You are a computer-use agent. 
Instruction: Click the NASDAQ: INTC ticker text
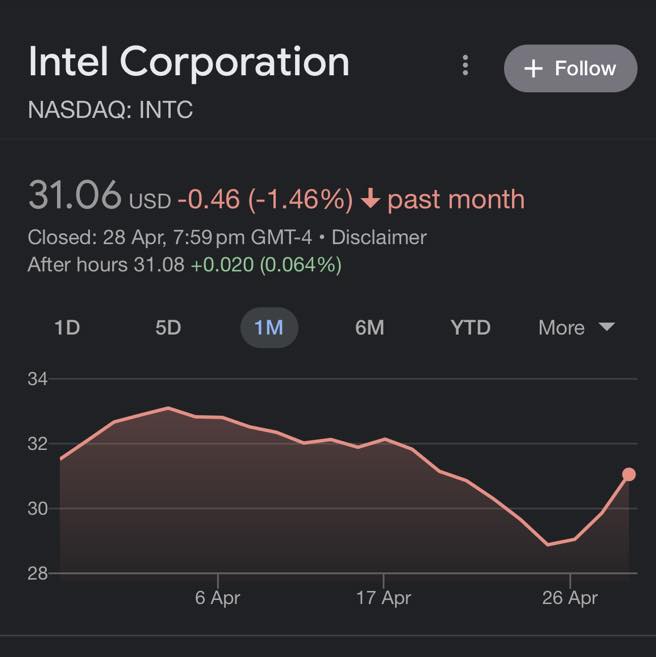110,110
